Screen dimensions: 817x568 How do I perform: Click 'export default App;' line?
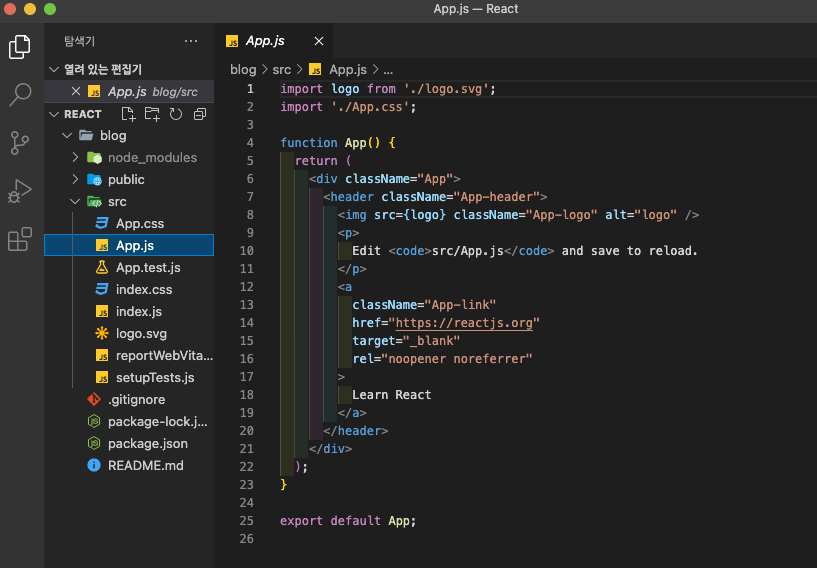(348, 521)
